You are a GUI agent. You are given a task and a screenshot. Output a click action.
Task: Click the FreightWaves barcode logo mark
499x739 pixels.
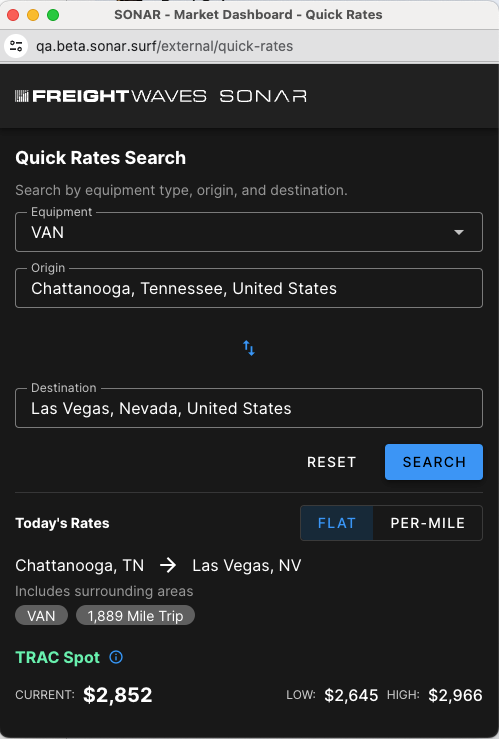click(x=22, y=96)
